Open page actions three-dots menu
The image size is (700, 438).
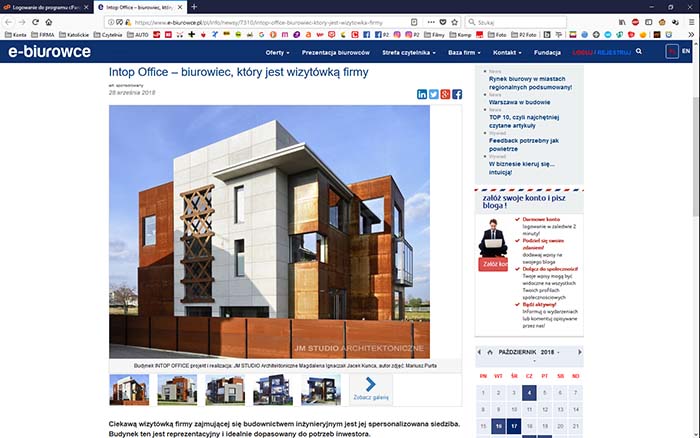point(431,22)
